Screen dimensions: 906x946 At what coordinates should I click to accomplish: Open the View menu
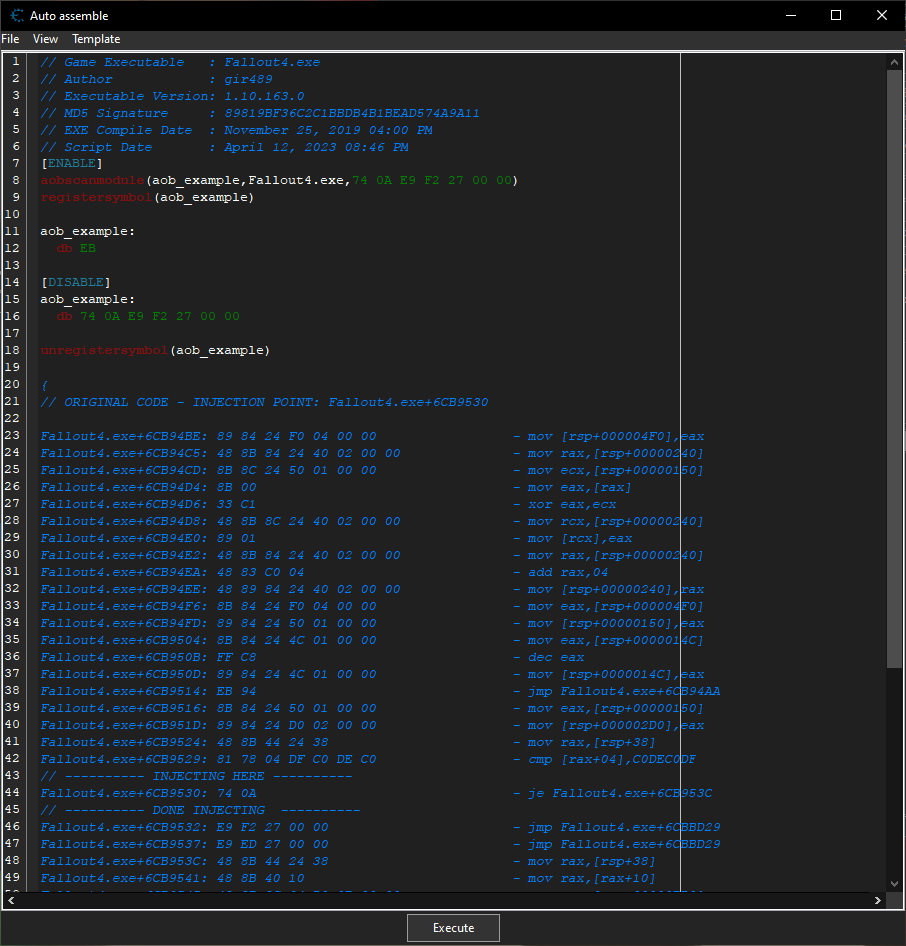[x=45, y=39]
